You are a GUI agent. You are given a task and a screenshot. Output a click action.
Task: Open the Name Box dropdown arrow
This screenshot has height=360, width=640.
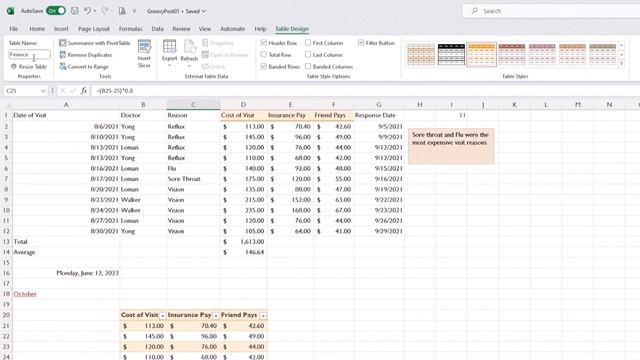click(x=43, y=91)
